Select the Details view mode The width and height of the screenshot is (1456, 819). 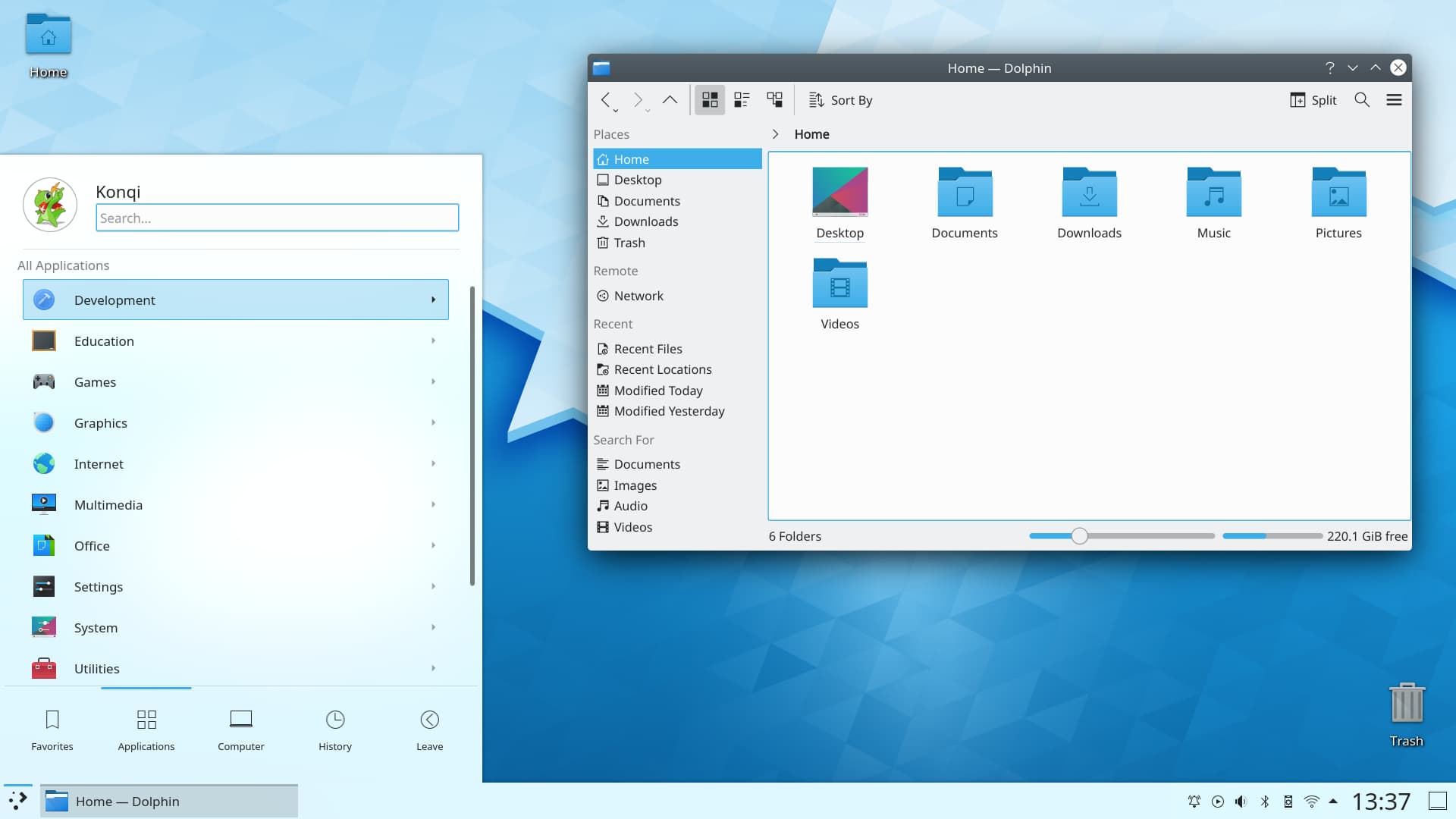point(774,99)
